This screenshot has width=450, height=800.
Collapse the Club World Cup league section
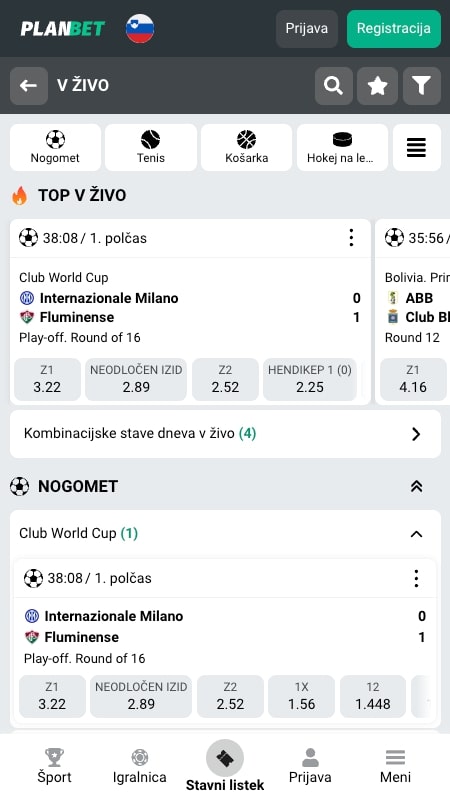(x=416, y=534)
